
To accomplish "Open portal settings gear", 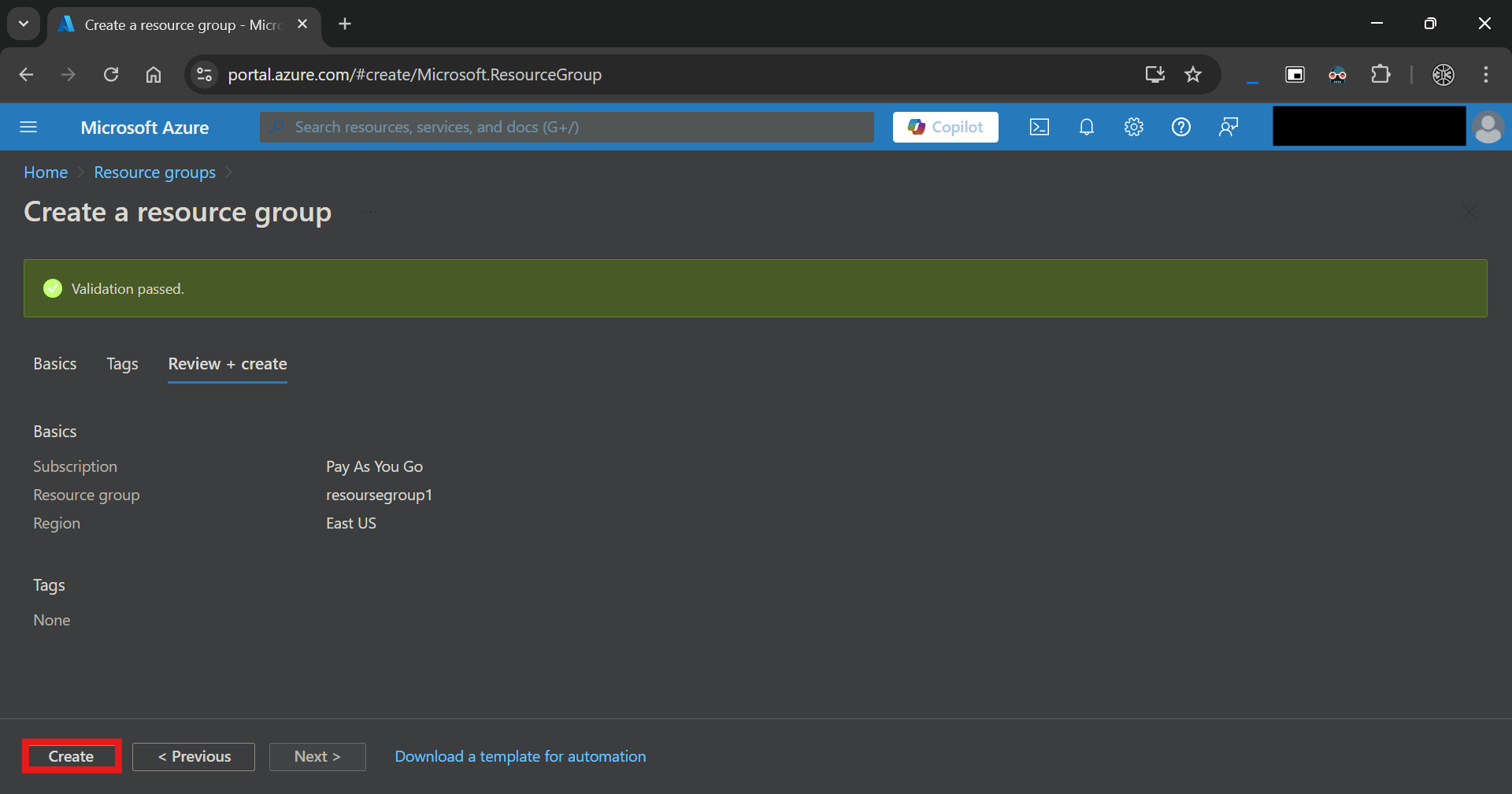I will pos(1134,127).
